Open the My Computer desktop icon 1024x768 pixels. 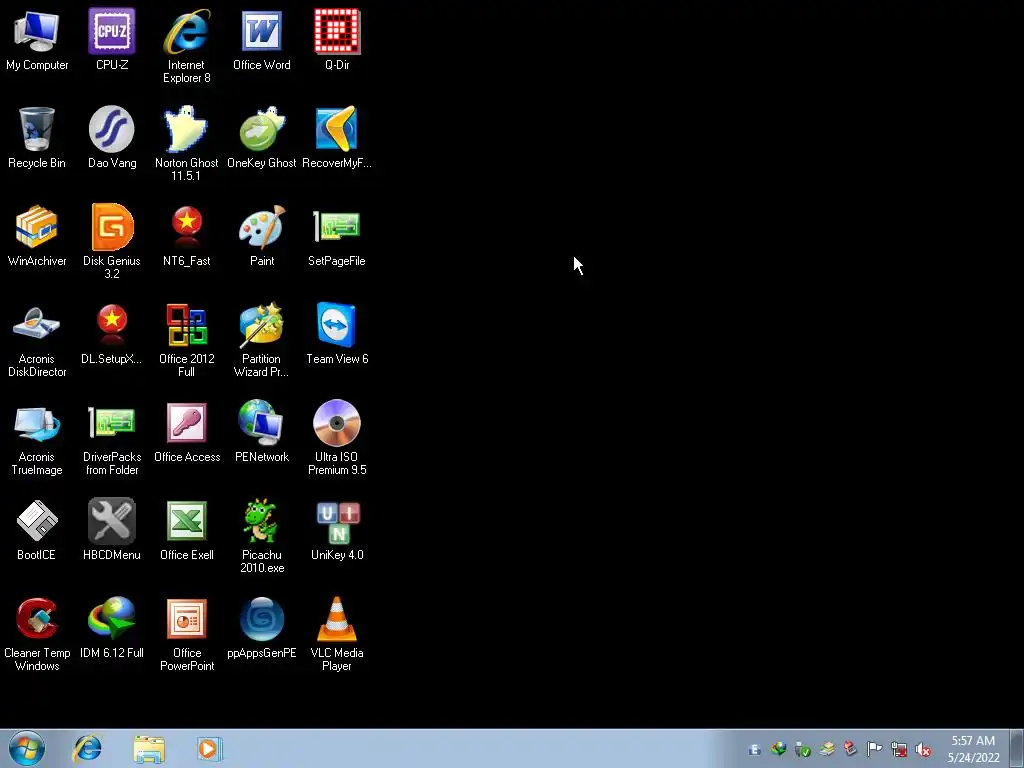[x=37, y=39]
